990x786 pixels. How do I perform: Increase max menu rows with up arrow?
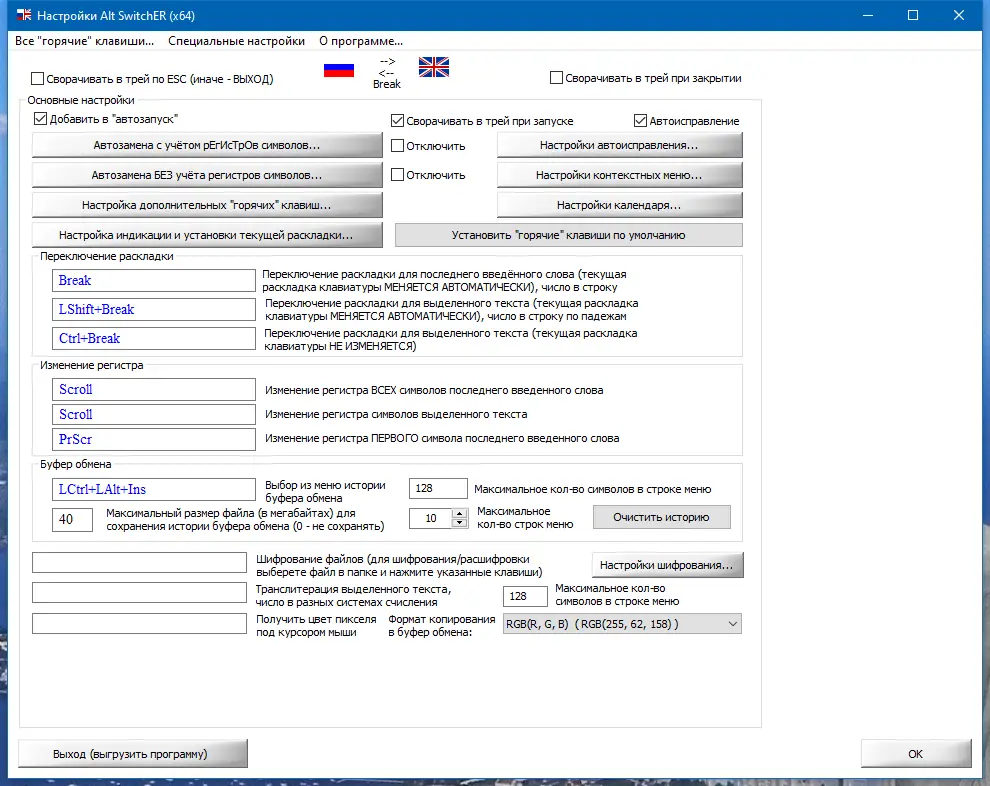tap(460, 514)
